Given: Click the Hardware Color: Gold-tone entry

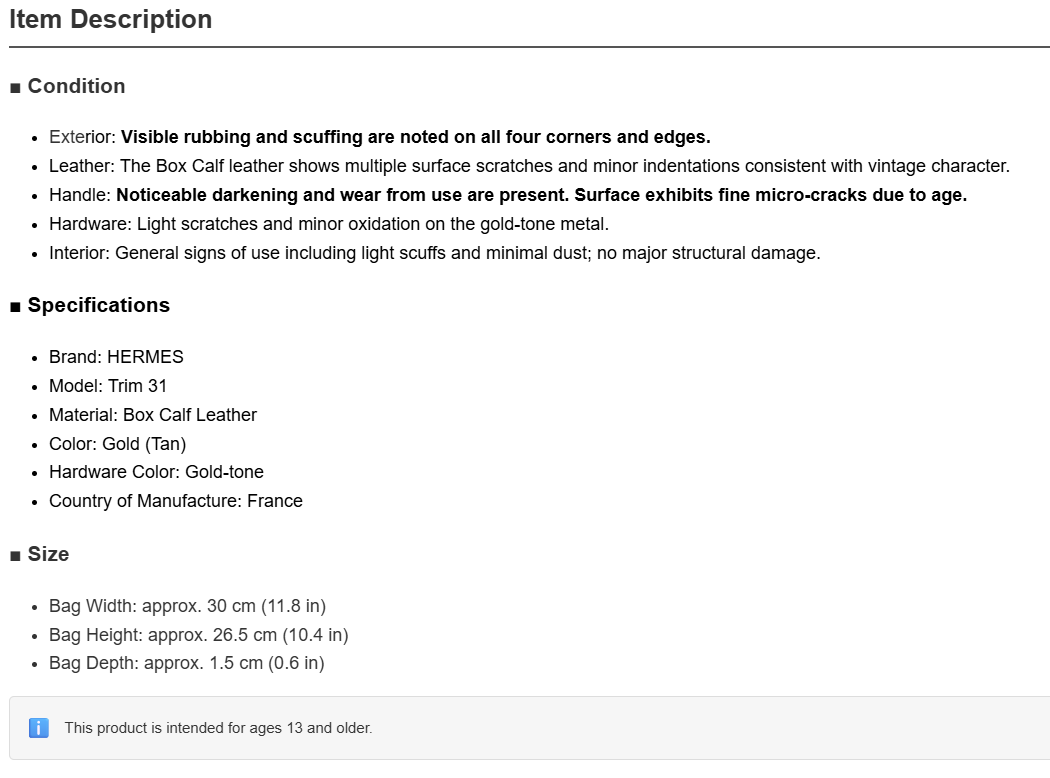Looking at the screenshot, I should coord(156,472).
